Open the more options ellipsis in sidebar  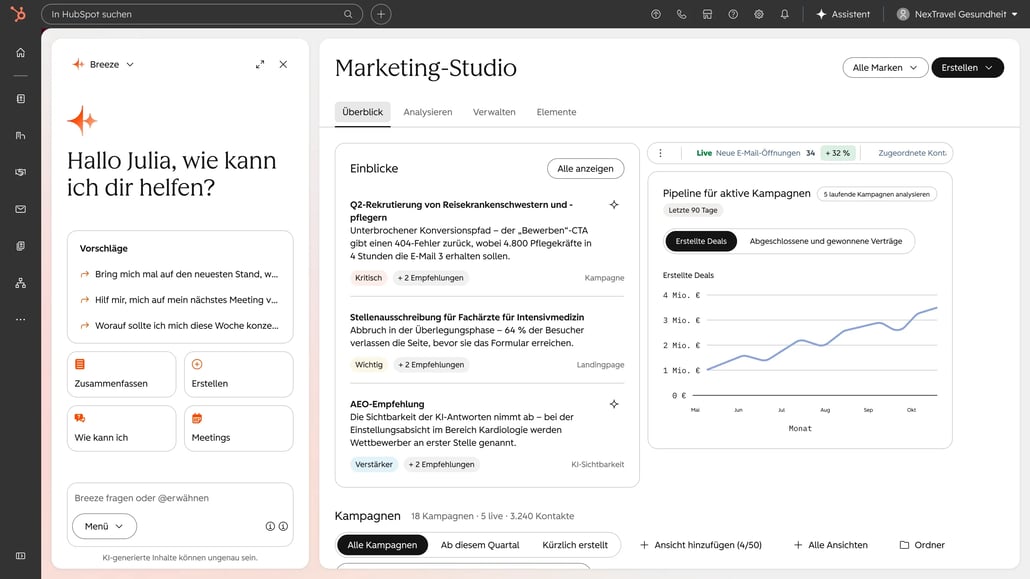20,319
